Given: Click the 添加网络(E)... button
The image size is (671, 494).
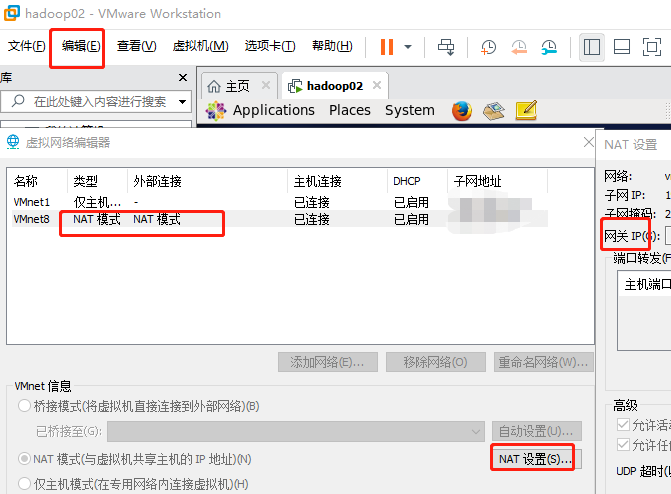Looking at the screenshot, I should pyautogui.click(x=328, y=362).
